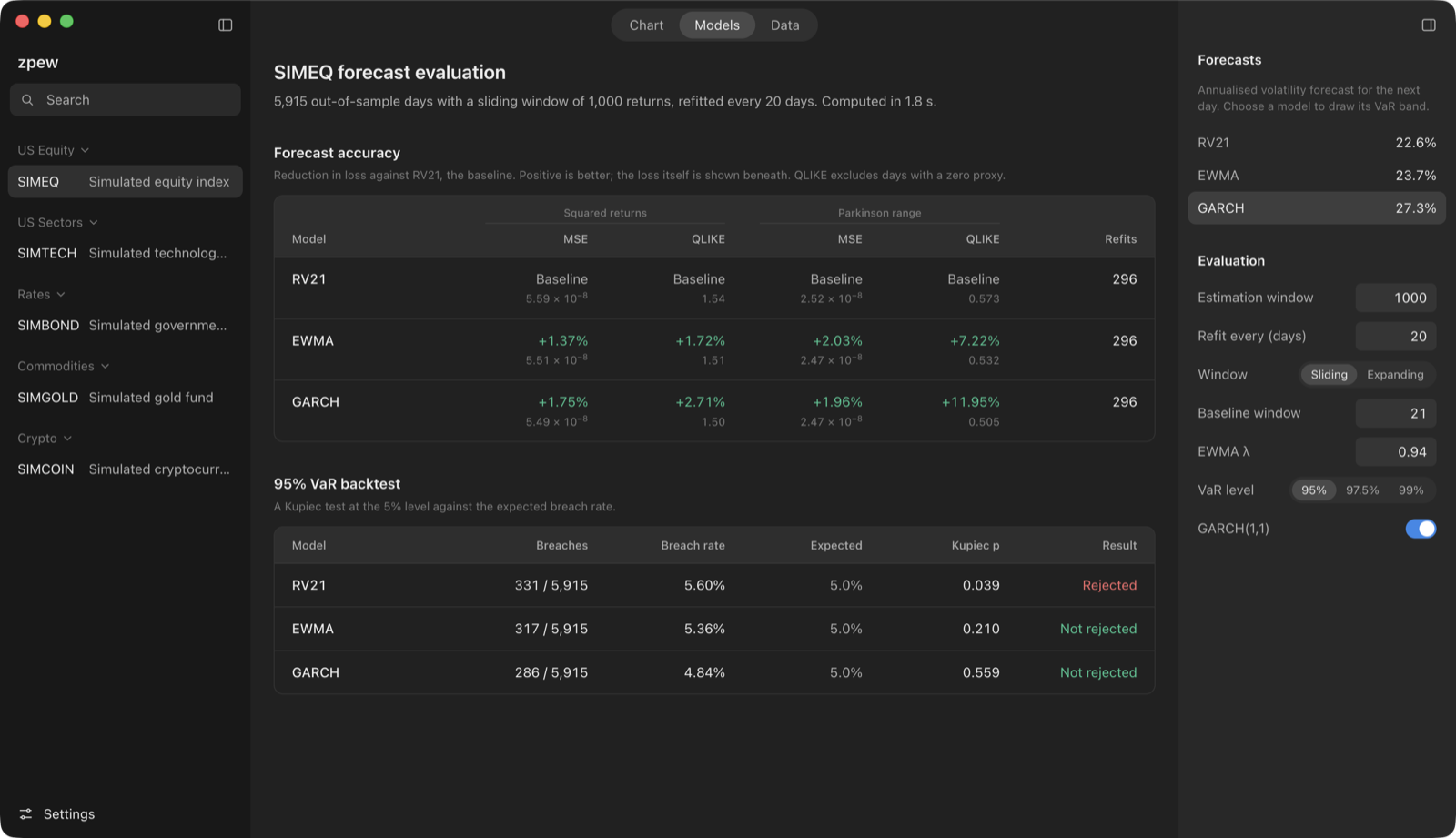Edit the Estimation window value 1000
Image resolution: width=1456 pixels, height=838 pixels.
click(x=1396, y=298)
